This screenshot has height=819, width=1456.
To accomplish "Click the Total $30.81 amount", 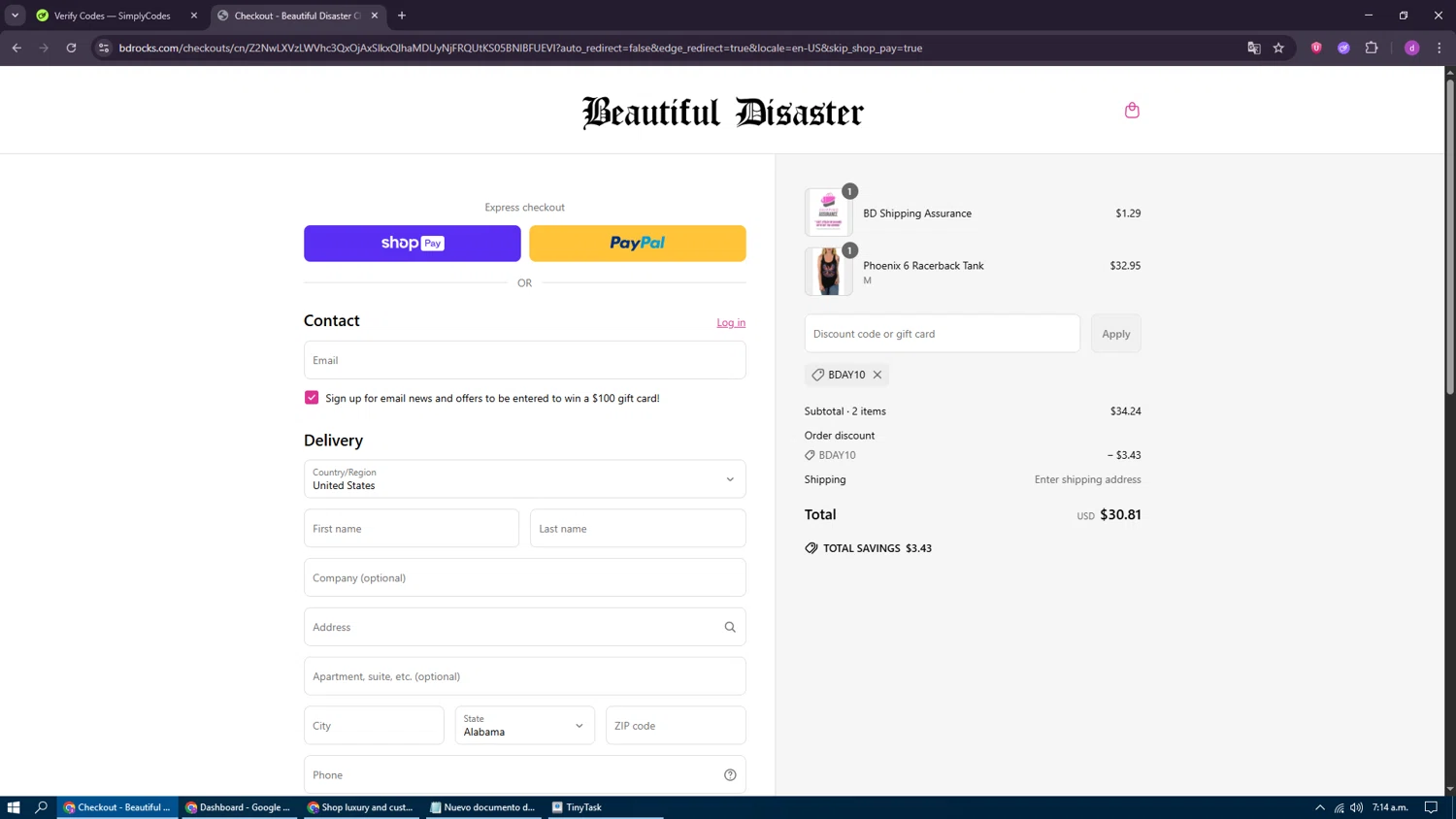I will point(1120,515).
